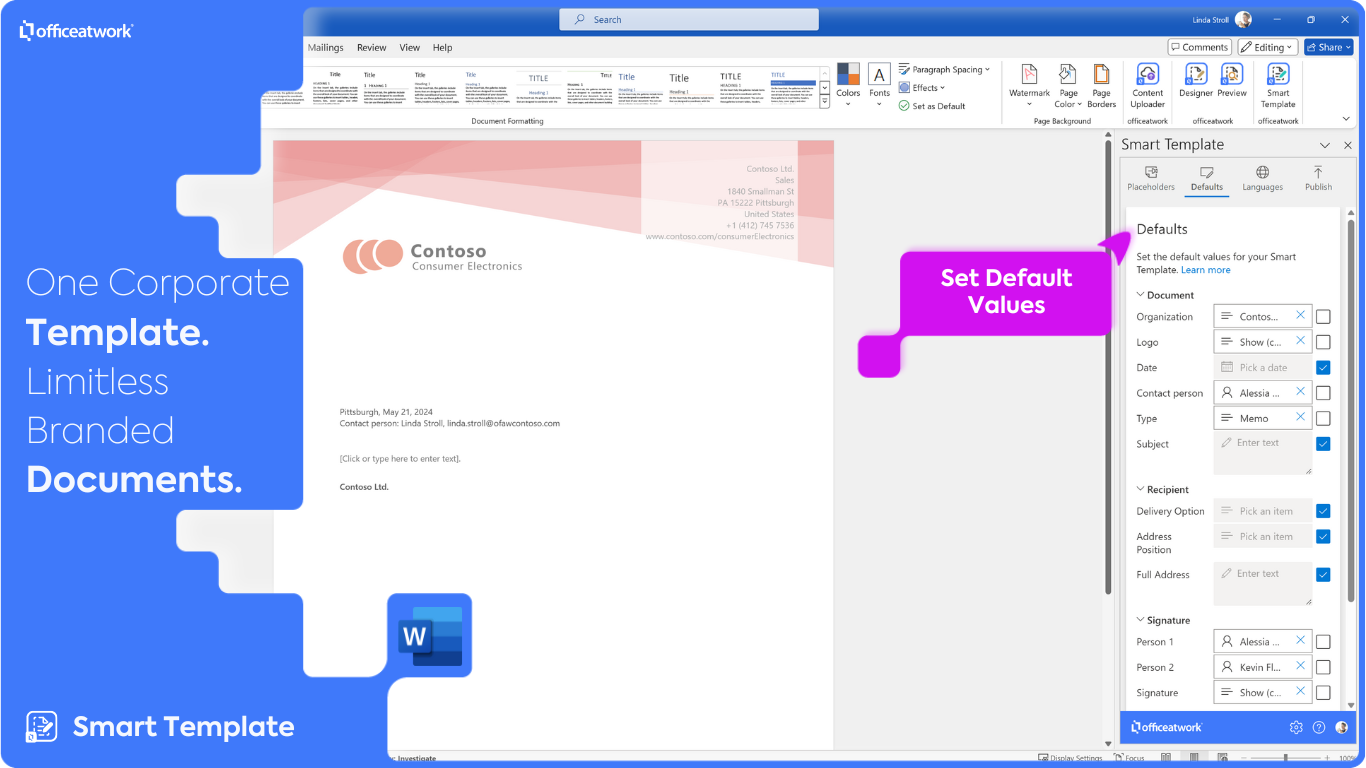
Task: Switch to Focus mode in status bar
Action: pyautogui.click(x=1129, y=758)
